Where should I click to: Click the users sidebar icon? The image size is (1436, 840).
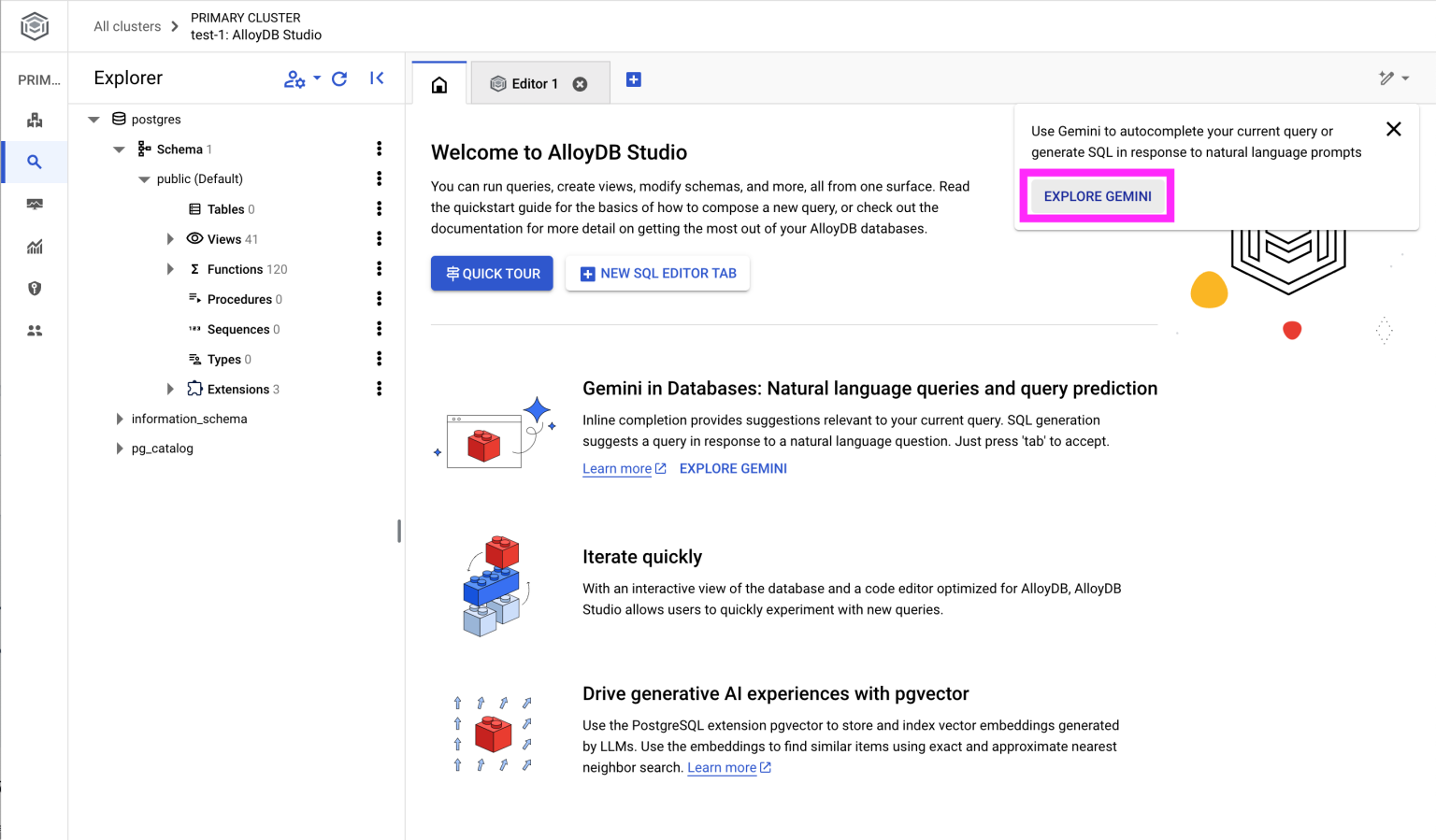34,330
